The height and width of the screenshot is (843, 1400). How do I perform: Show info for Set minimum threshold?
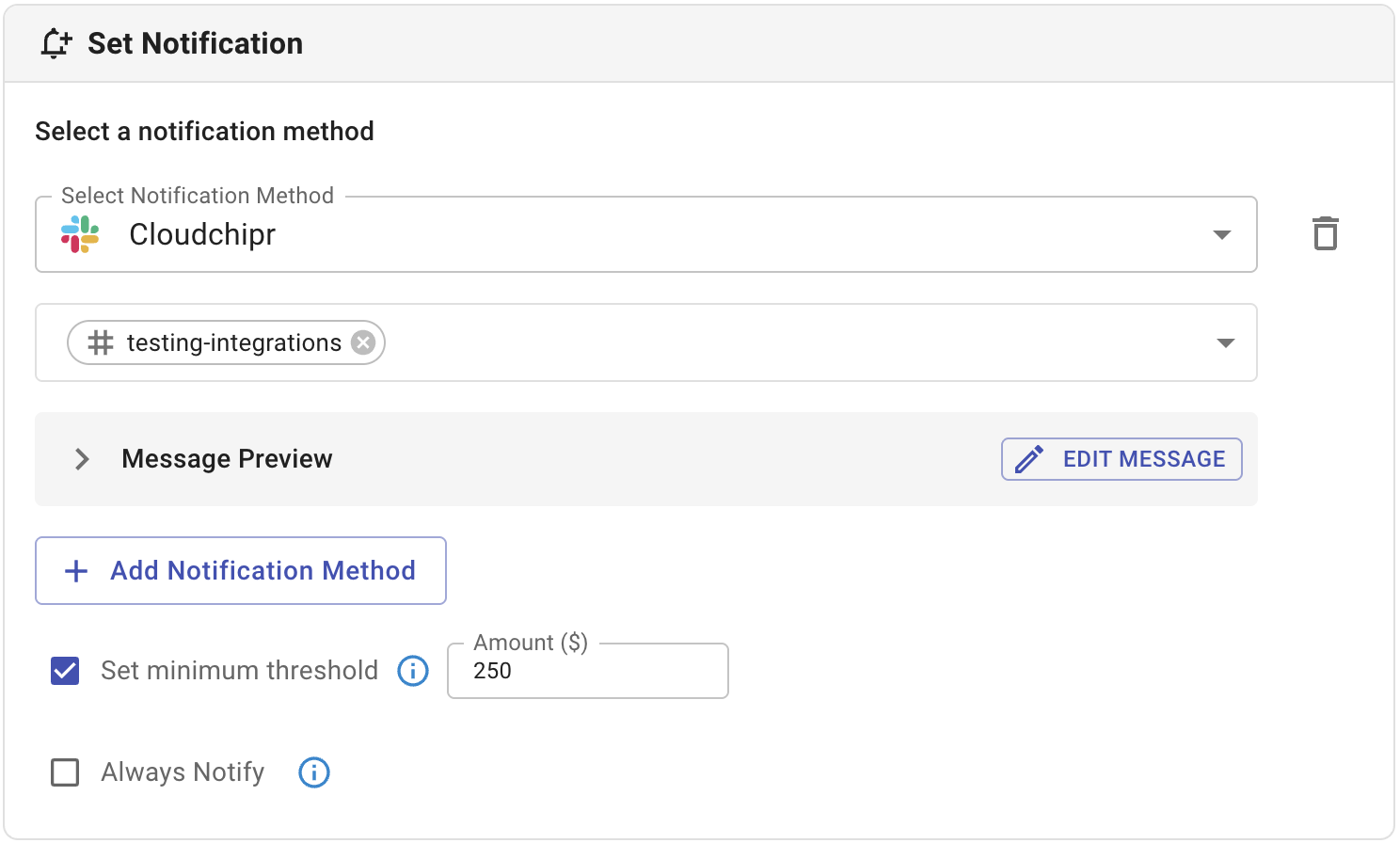[413, 671]
